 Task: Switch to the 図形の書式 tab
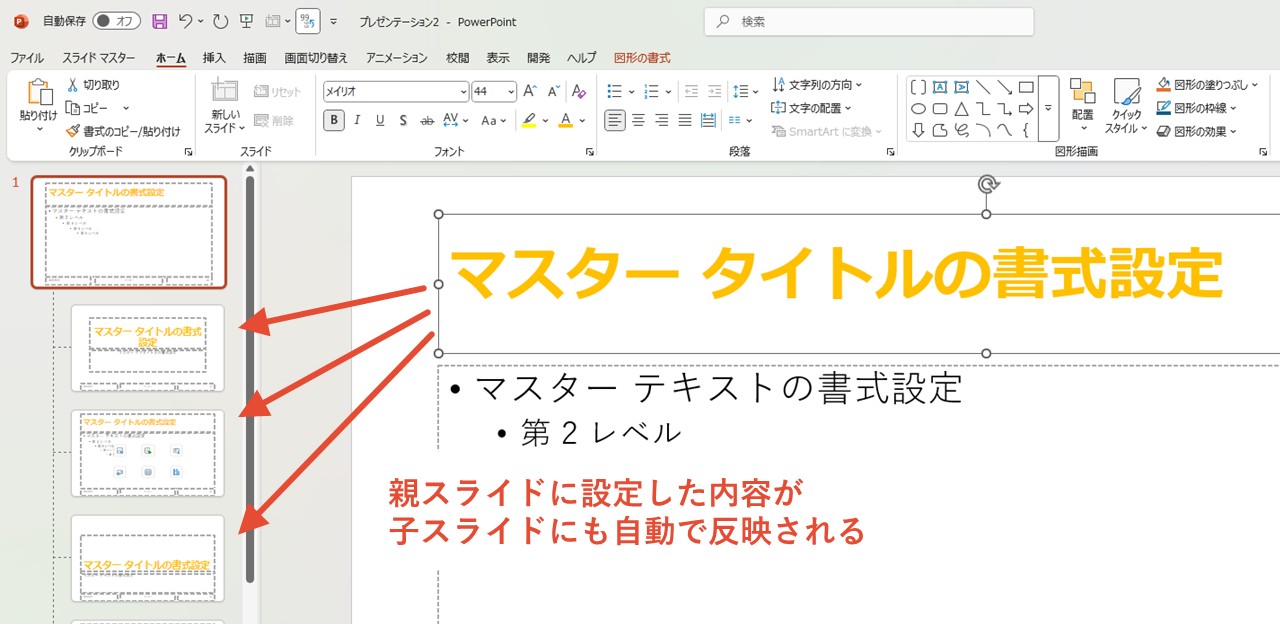[x=642, y=58]
